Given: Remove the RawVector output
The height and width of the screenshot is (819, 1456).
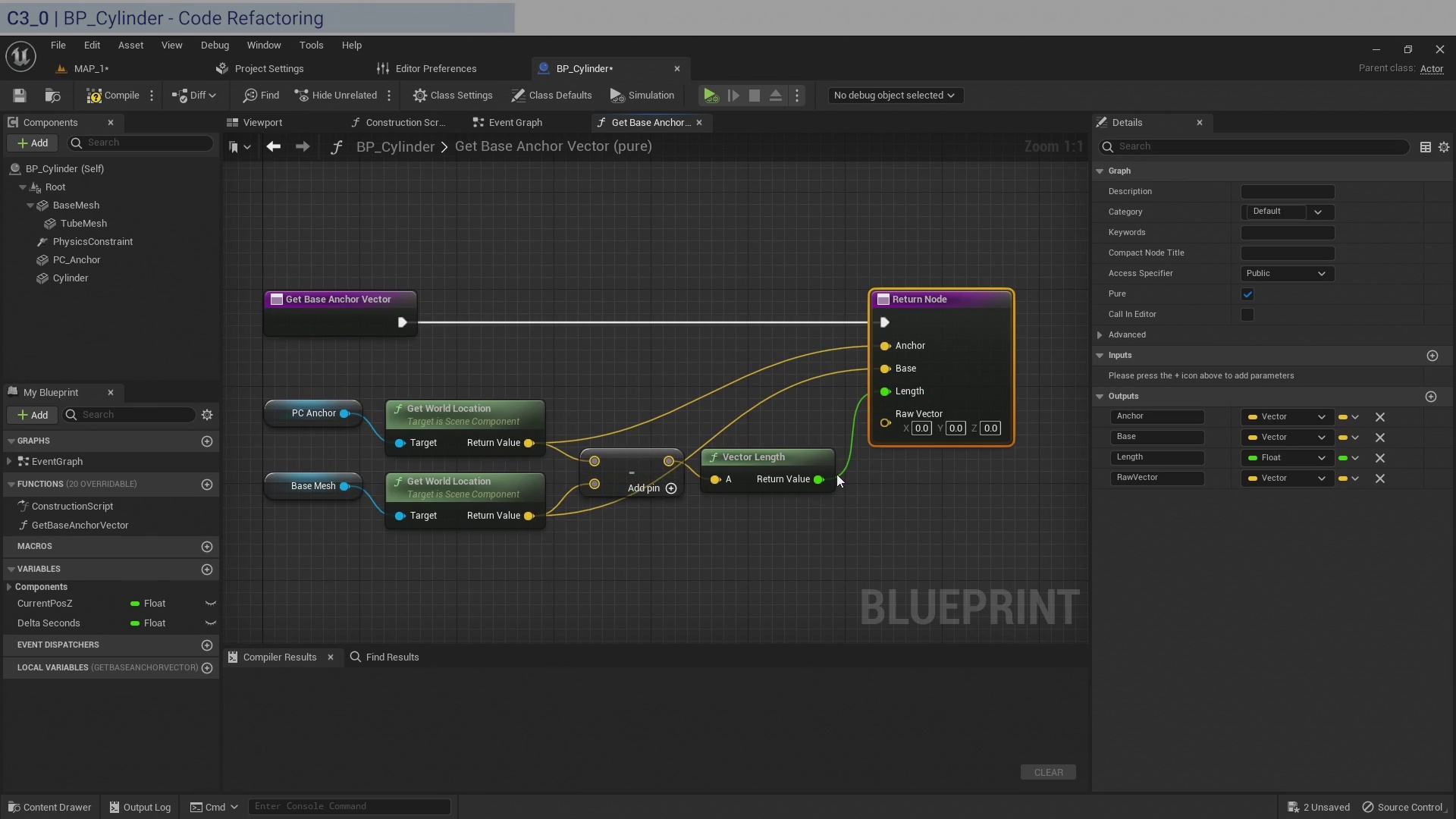Looking at the screenshot, I should click(1380, 479).
